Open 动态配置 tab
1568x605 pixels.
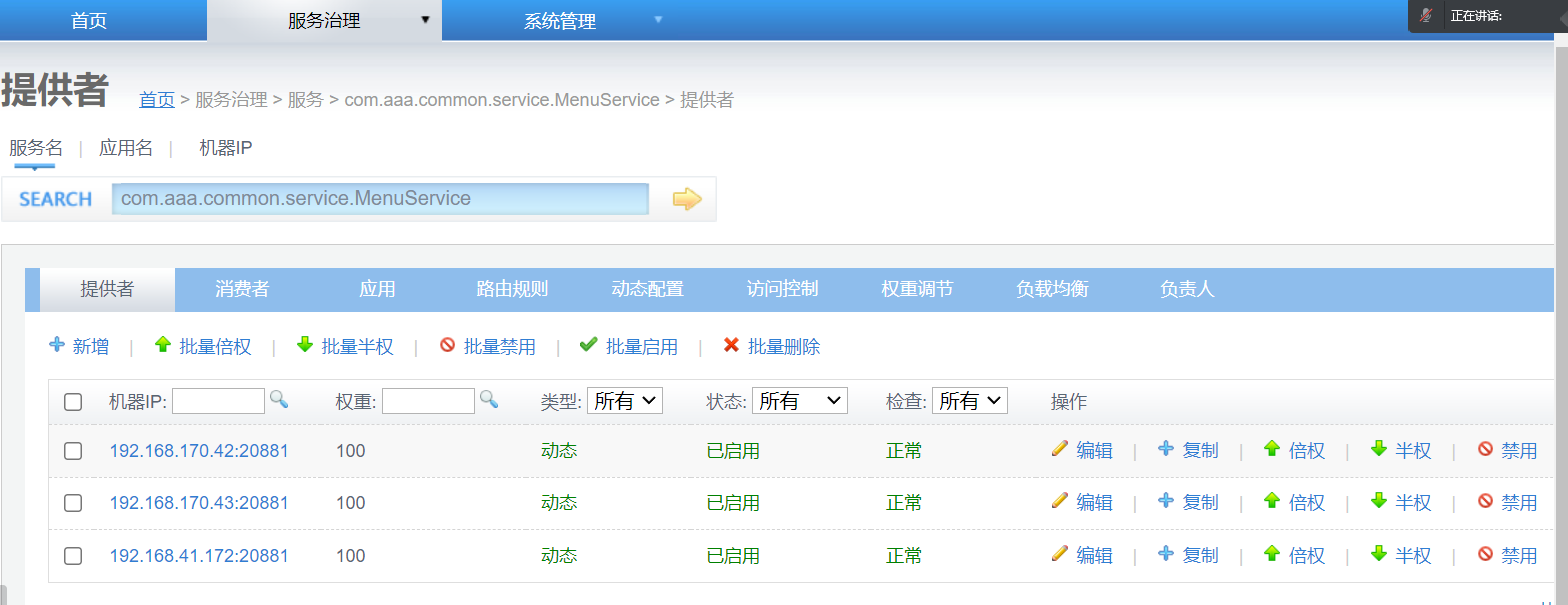647,289
